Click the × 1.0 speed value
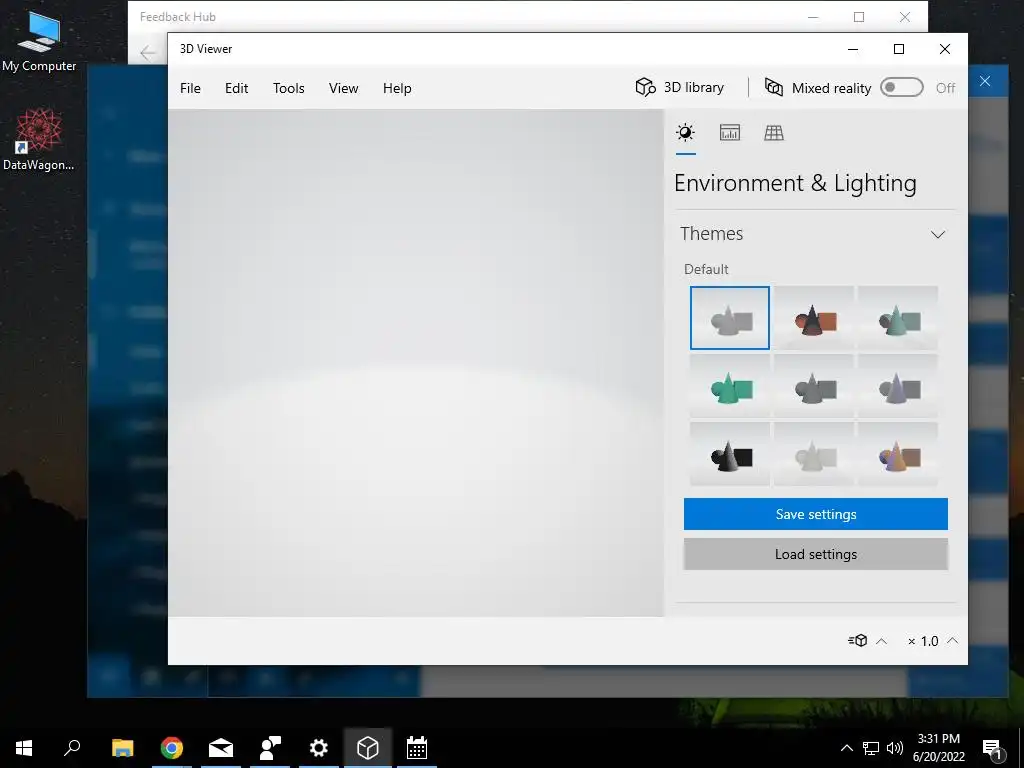The height and width of the screenshot is (768, 1024). click(923, 641)
